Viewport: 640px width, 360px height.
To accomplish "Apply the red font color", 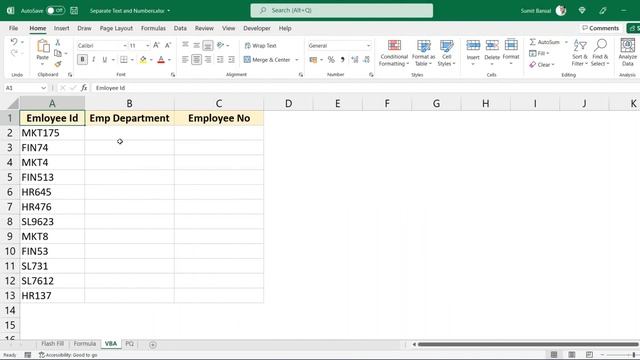I will (161, 60).
